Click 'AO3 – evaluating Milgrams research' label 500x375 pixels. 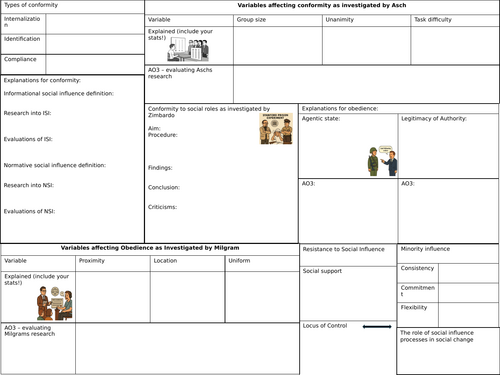[30, 331]
